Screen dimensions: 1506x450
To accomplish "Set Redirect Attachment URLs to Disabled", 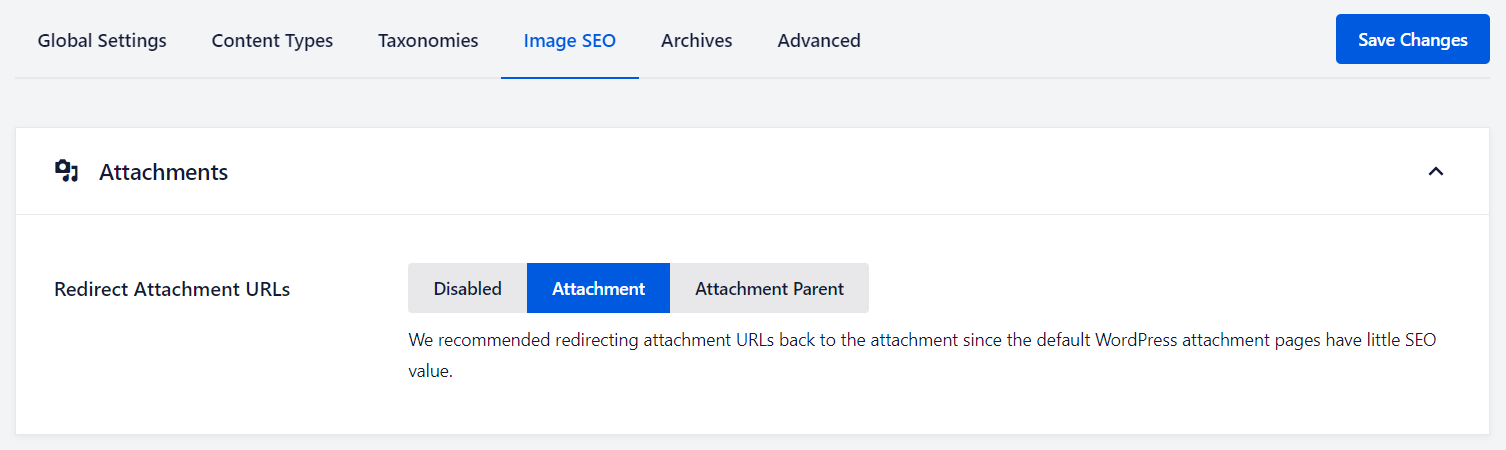I will 467,288.
